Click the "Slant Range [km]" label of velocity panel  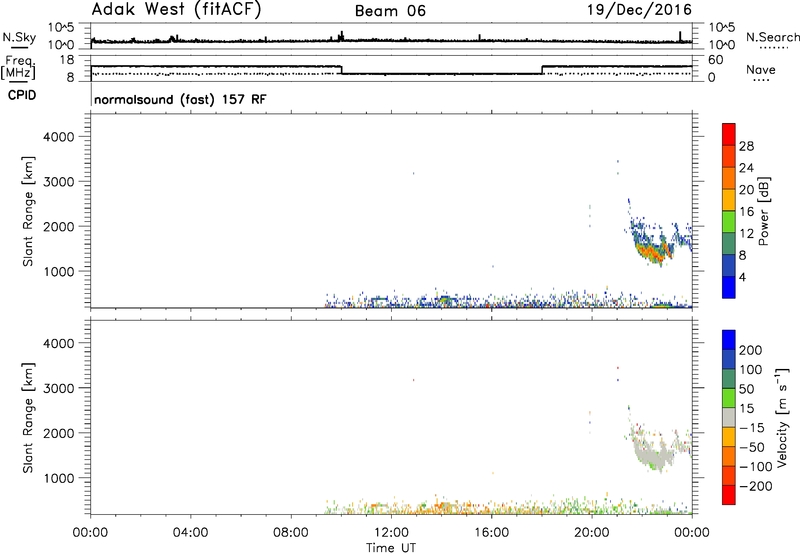(x=28, y=418)
